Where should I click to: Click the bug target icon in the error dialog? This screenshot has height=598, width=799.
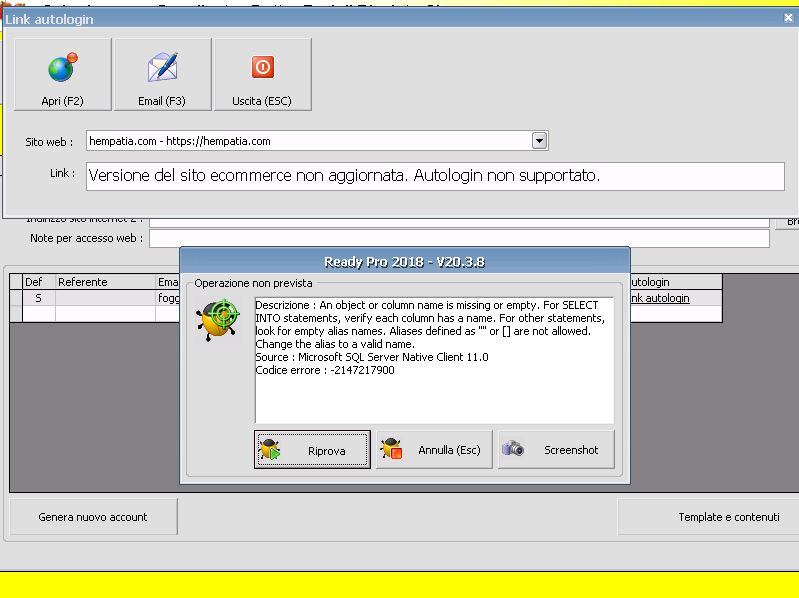click(x=218, y=320)
